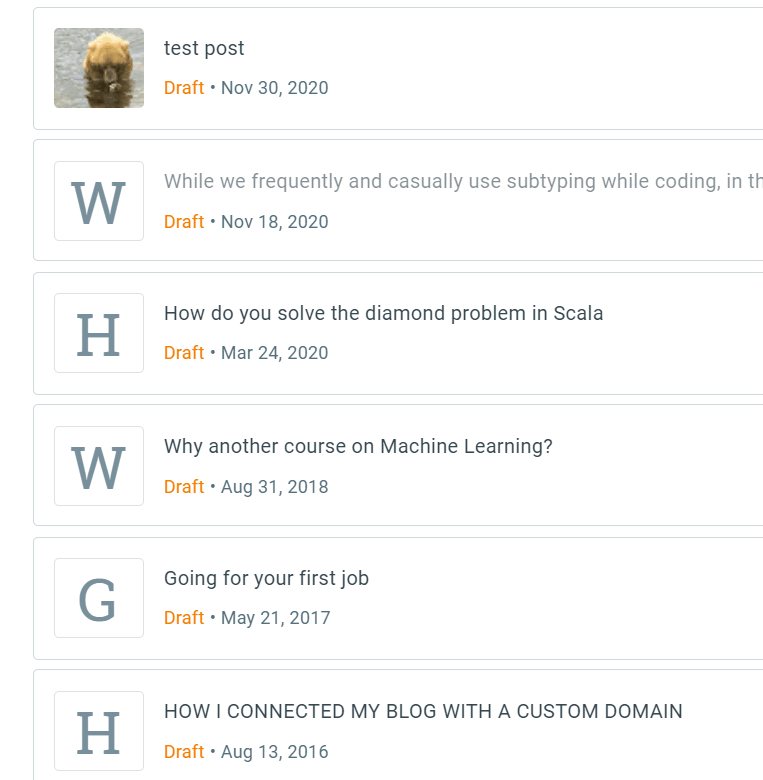This screenshot has width=763, height=780.
Task: Click the bear thumbnail of test post
Action: point(99,68)
